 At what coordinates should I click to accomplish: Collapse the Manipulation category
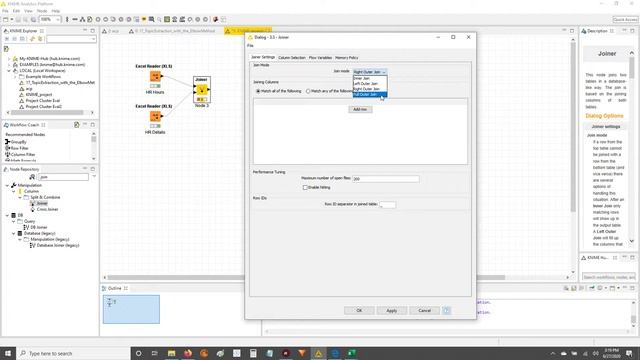(7, 185)
